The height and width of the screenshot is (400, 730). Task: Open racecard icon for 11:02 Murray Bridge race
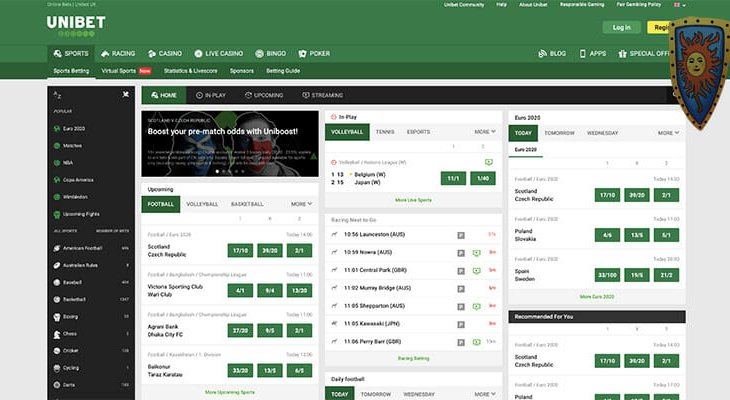[x=461, y=289]
